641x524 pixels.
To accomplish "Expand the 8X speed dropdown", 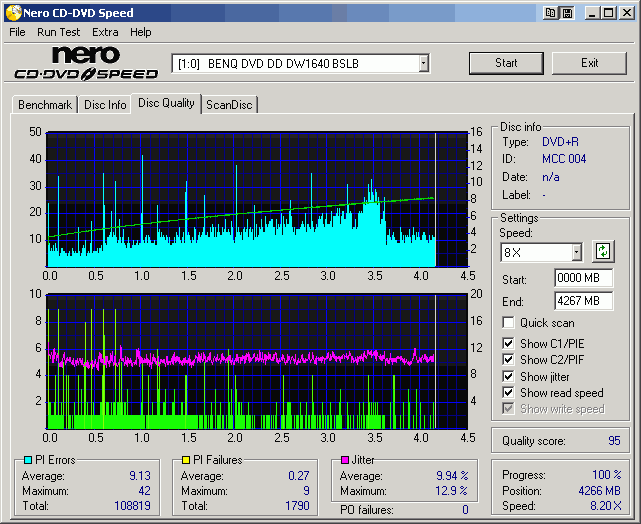I will 576,252.
